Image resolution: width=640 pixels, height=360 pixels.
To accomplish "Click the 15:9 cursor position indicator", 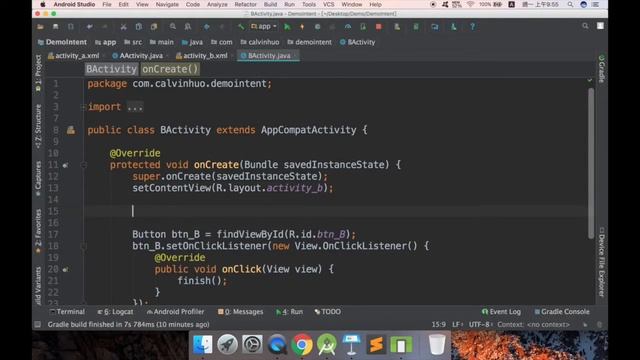I will tap(439, 324).
